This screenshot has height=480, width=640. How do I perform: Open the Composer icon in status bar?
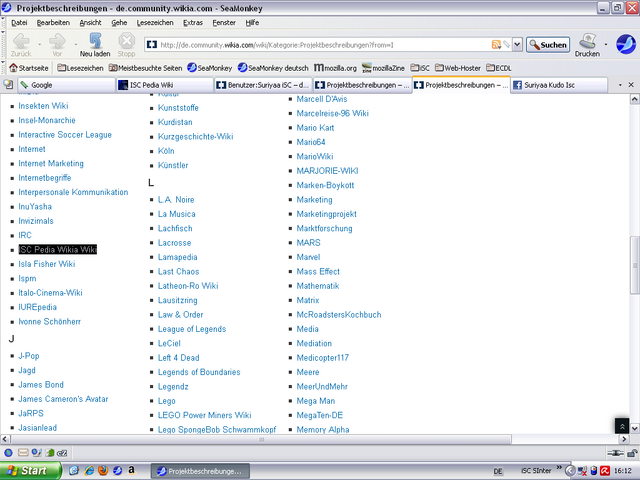click(37, 453)
